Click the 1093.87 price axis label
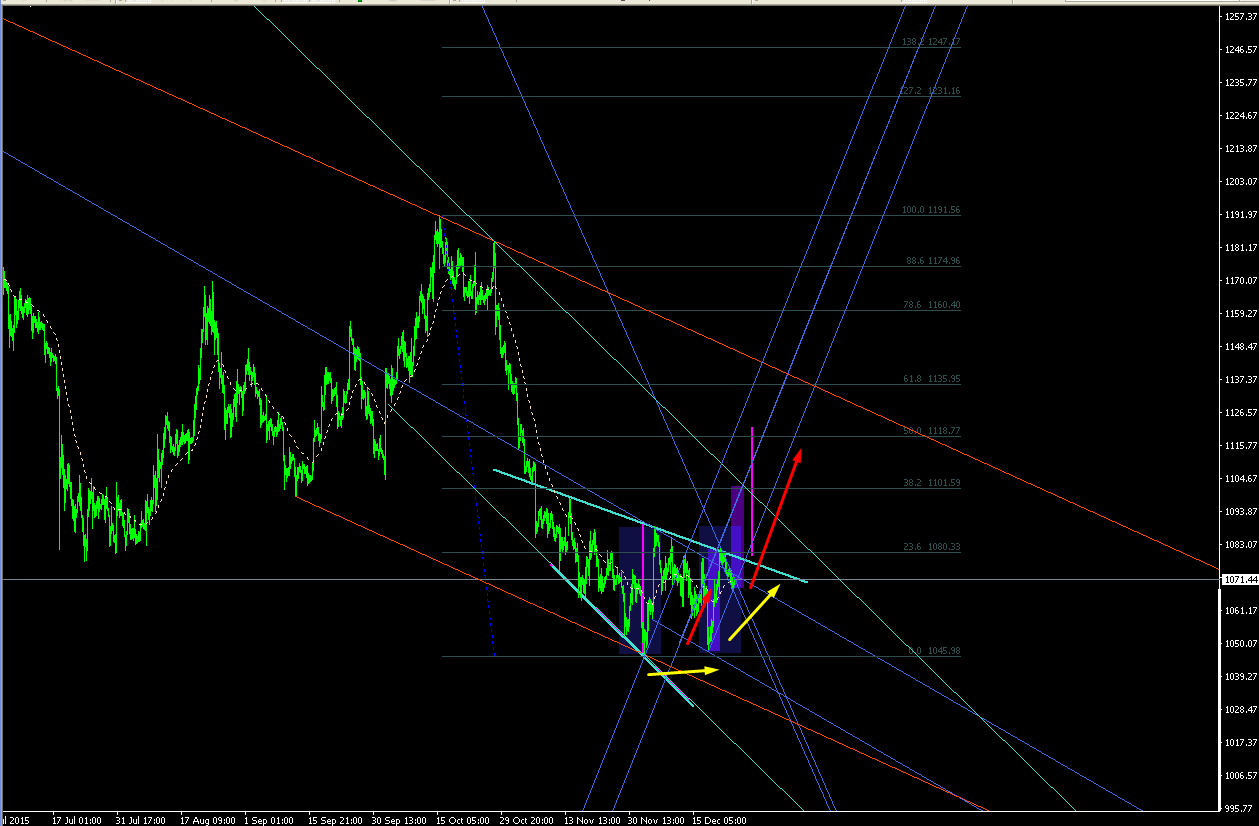This screenshot has height=826, width=1259. (1241, 512)
